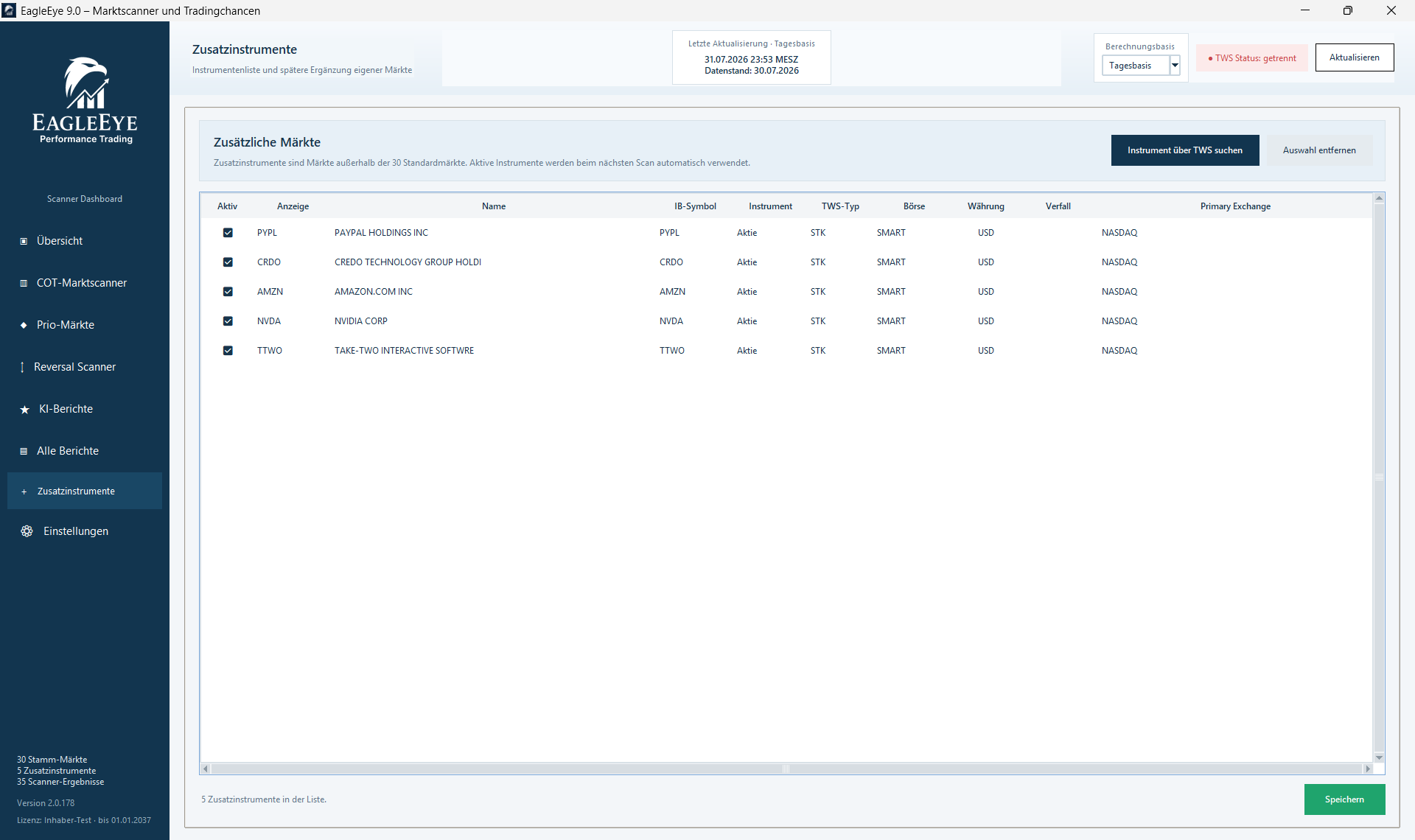
Task: Save with the Speichern button
Action: (1344, 799)
